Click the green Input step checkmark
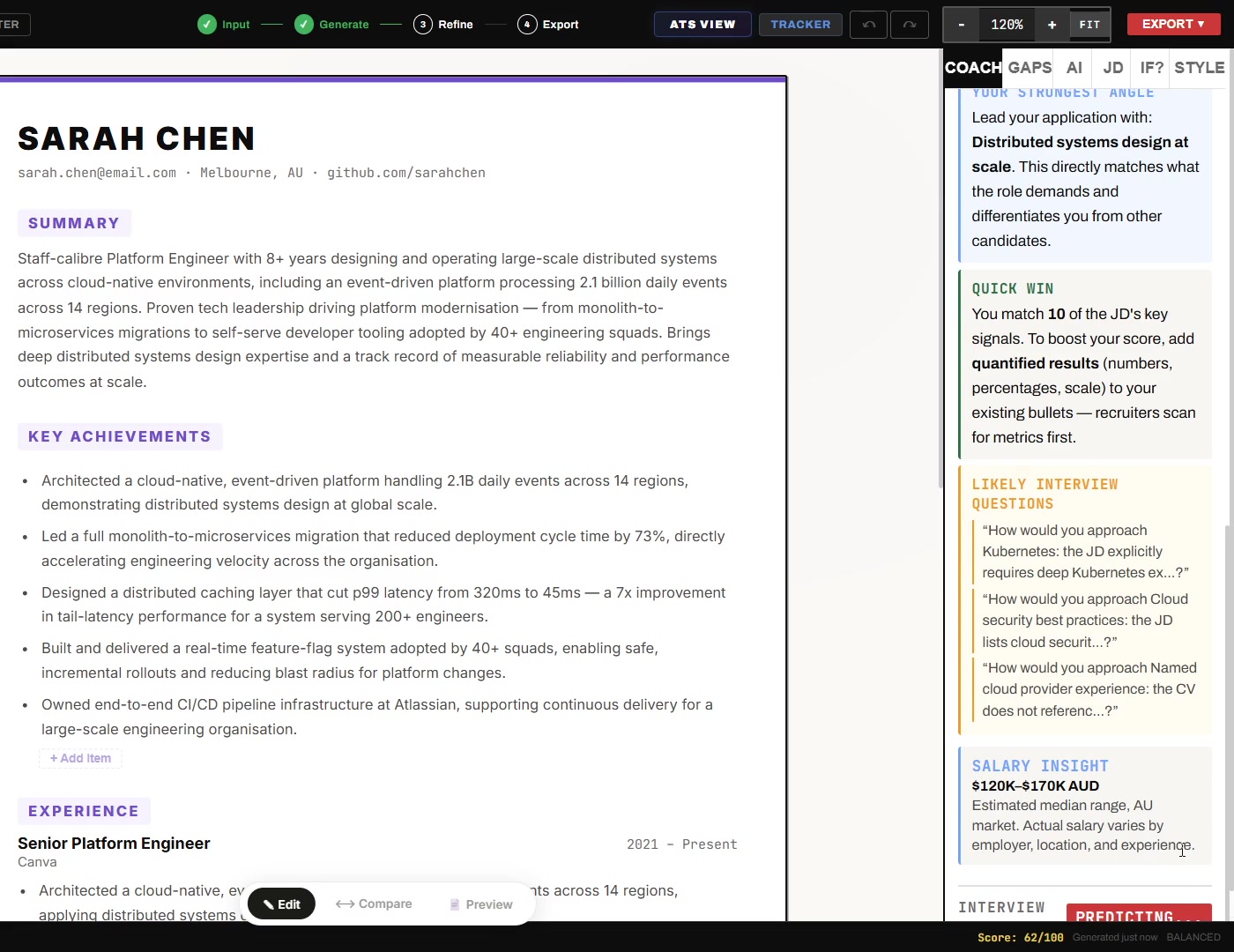This screenshot has width=1234, height=952. [207, 25]
